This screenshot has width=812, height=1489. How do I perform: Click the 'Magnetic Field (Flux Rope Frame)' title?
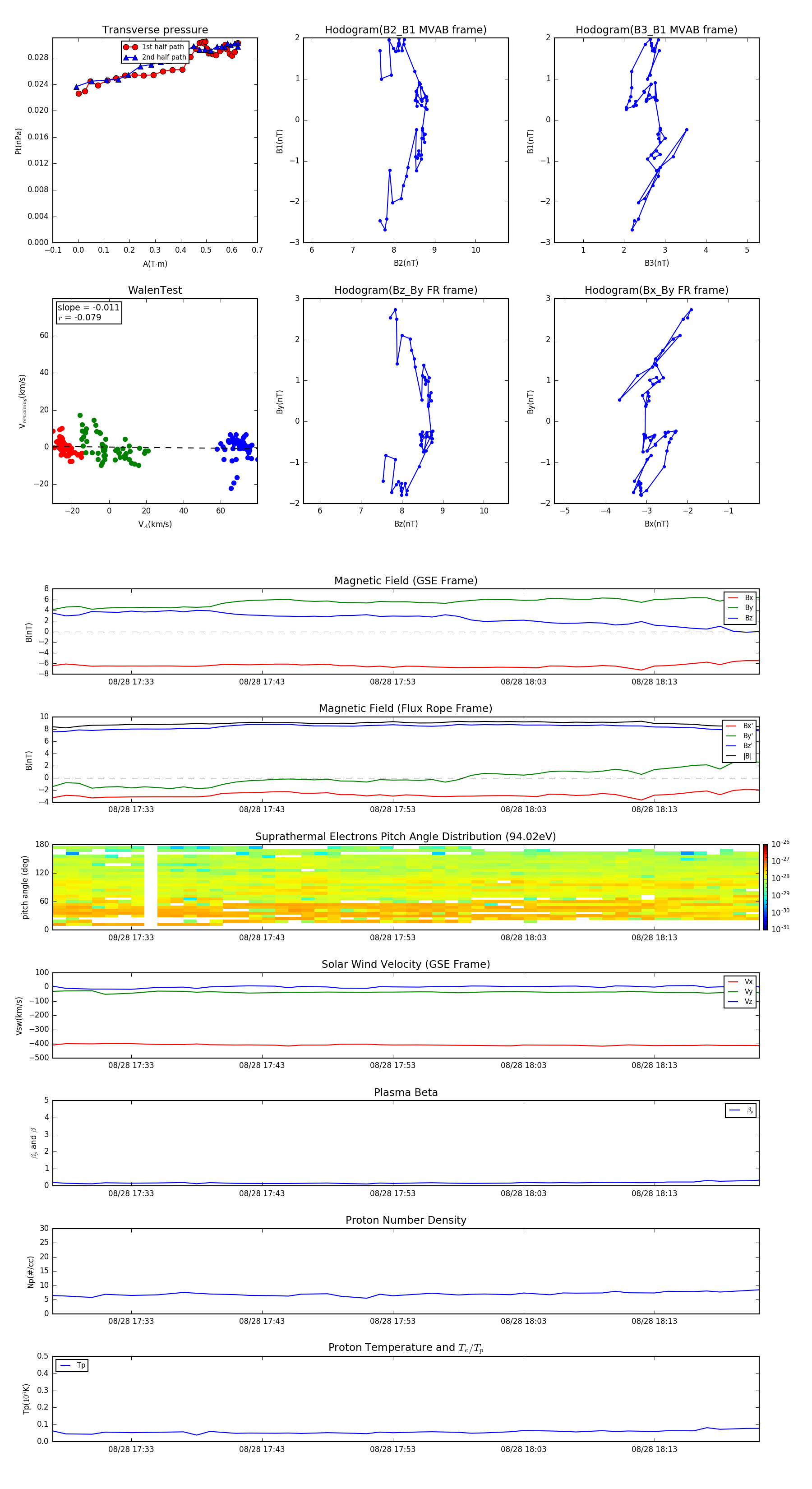click(x=406, y=709)
